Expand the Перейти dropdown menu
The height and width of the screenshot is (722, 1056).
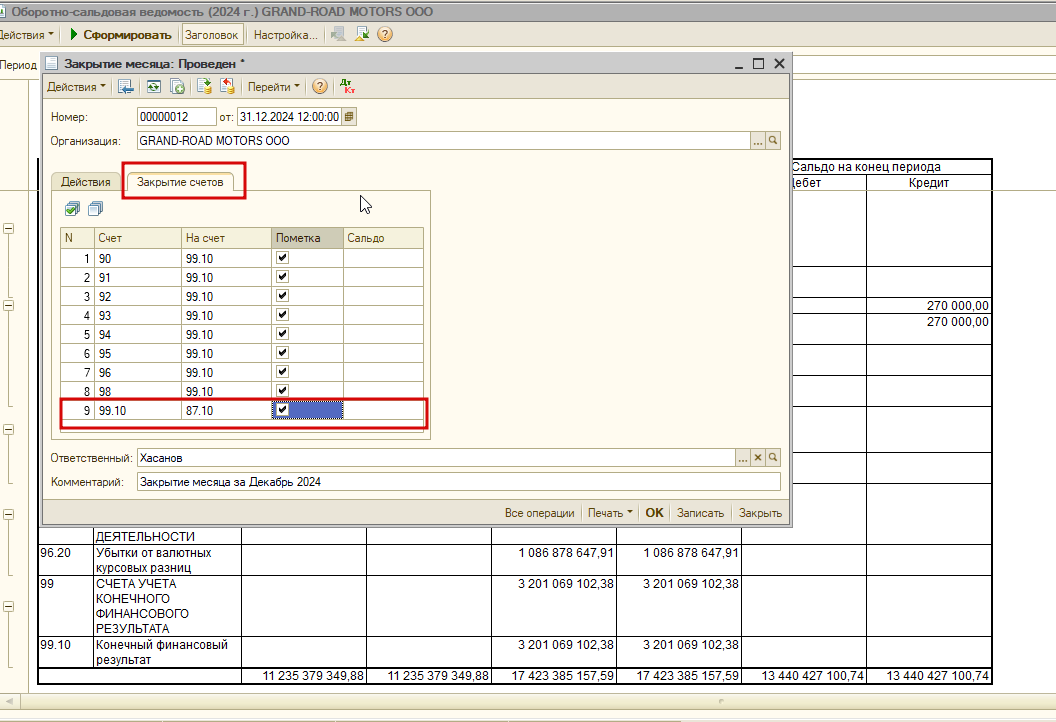point(273,87)
